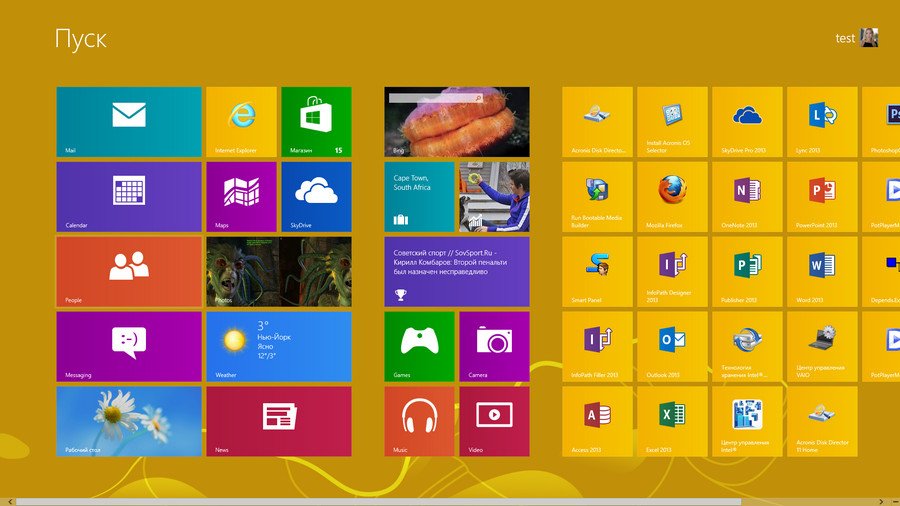The image size is (900, 506).
Task: Start Excel 2013
Action: [672, 421]
